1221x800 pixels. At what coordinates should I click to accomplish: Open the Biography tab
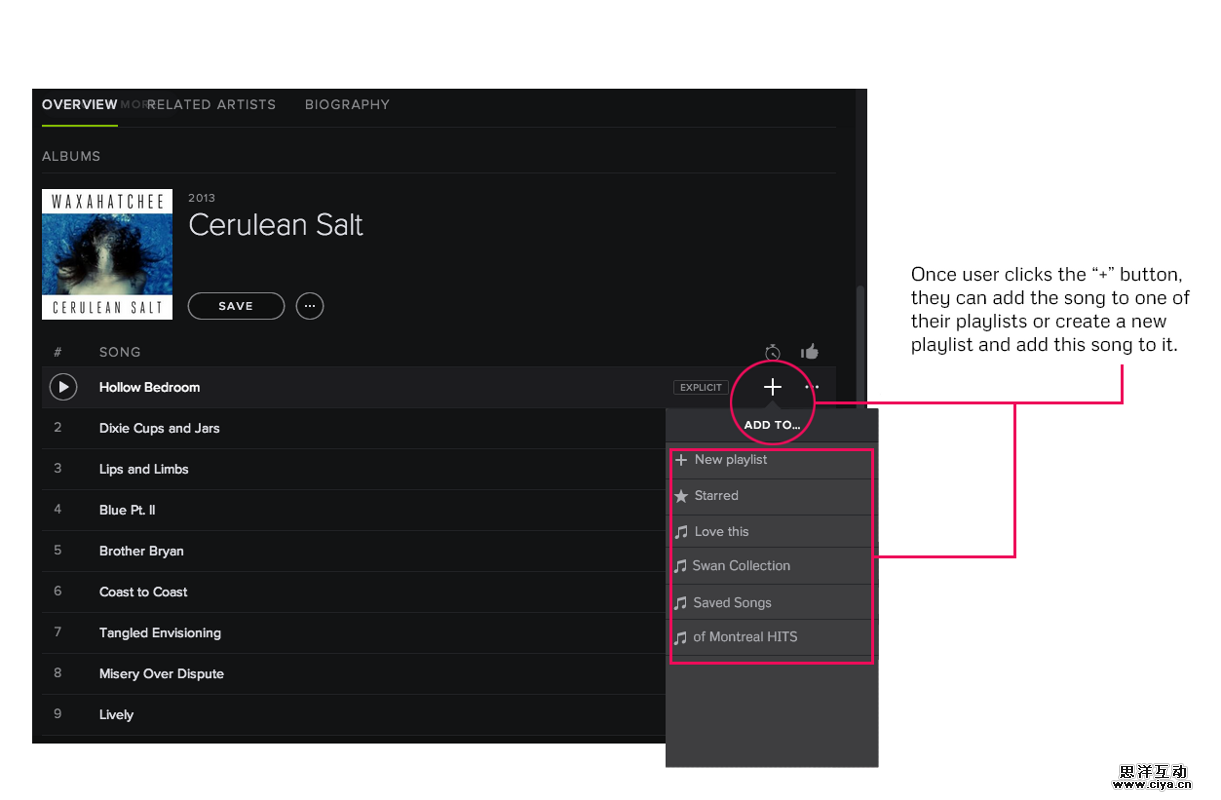(347, 104)
